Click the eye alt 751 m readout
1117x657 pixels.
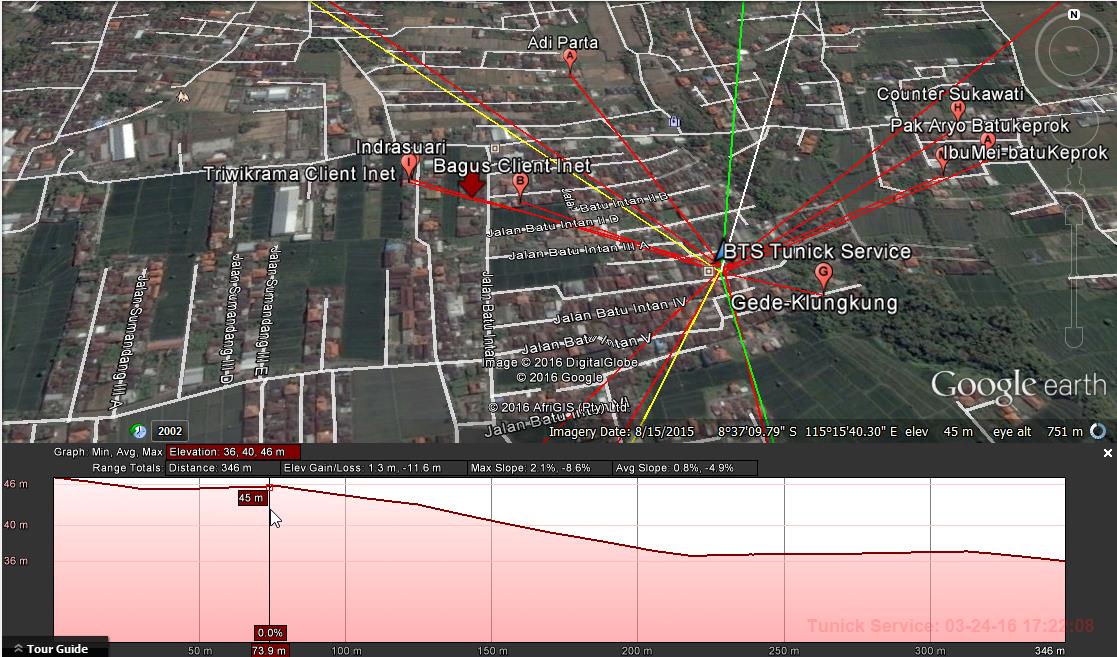pyautogui.click(x=1038, y=432)
